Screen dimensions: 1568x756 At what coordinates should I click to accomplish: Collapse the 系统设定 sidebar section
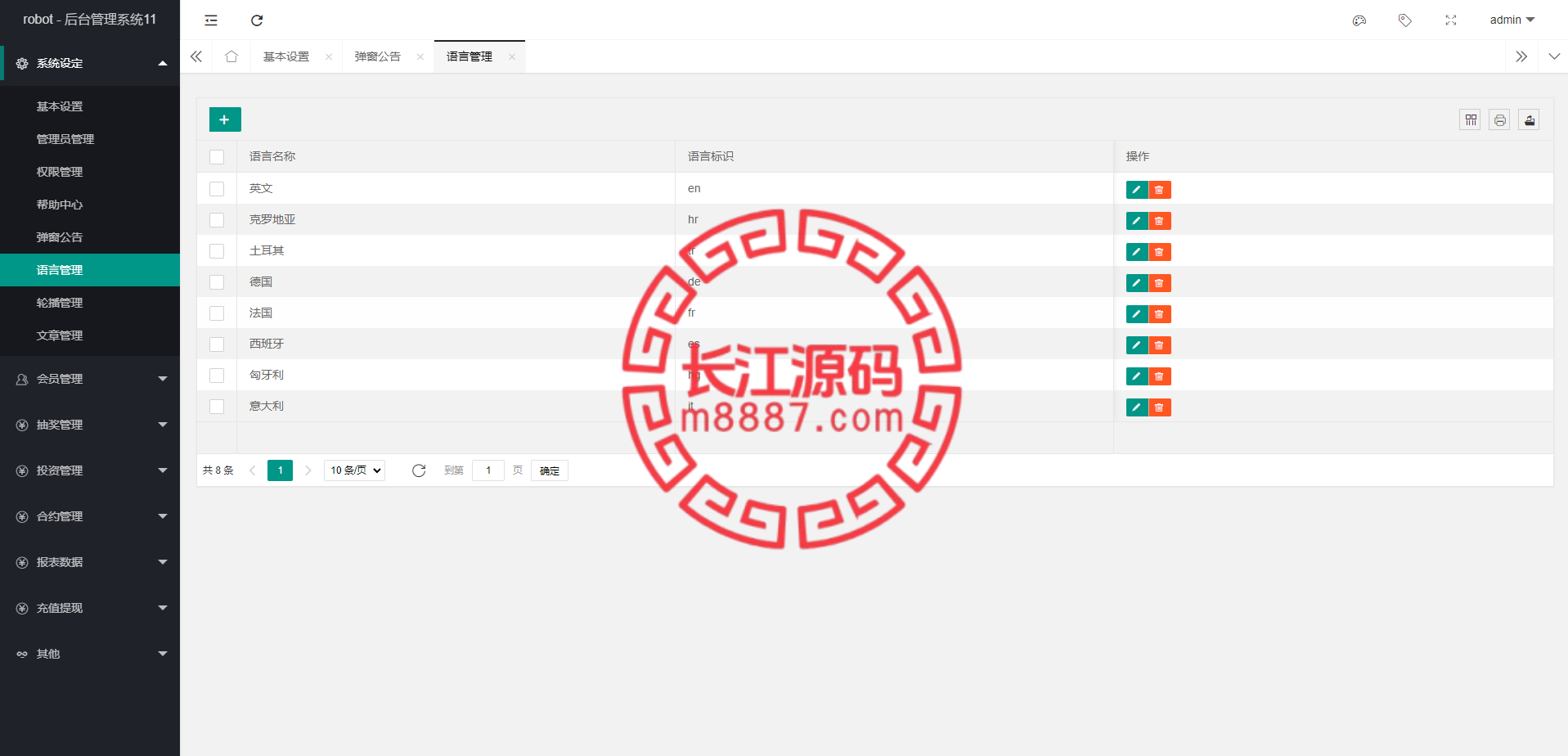click(90, 63)
